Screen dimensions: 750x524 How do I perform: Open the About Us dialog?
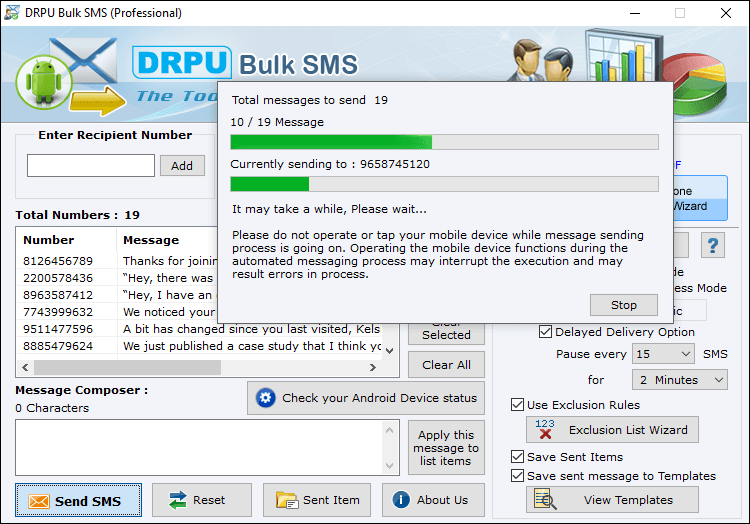click(x=433, y=500)
